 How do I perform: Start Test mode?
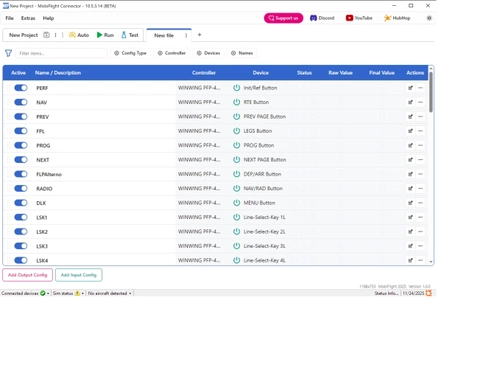[130, 35]
